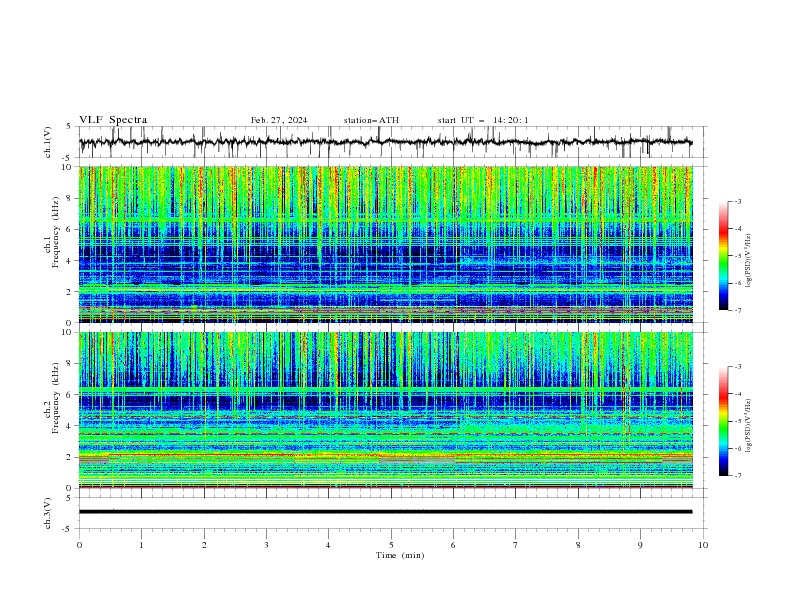Click the ch.1 waveform trace panel
792x612 pixels.
[392, 142]
